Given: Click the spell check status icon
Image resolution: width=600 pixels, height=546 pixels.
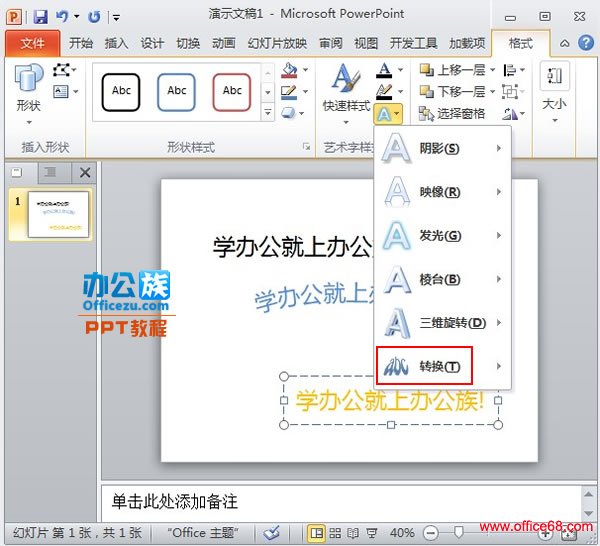Looking at the screenshot, I should pyautogui.click(x=271, y=533).
